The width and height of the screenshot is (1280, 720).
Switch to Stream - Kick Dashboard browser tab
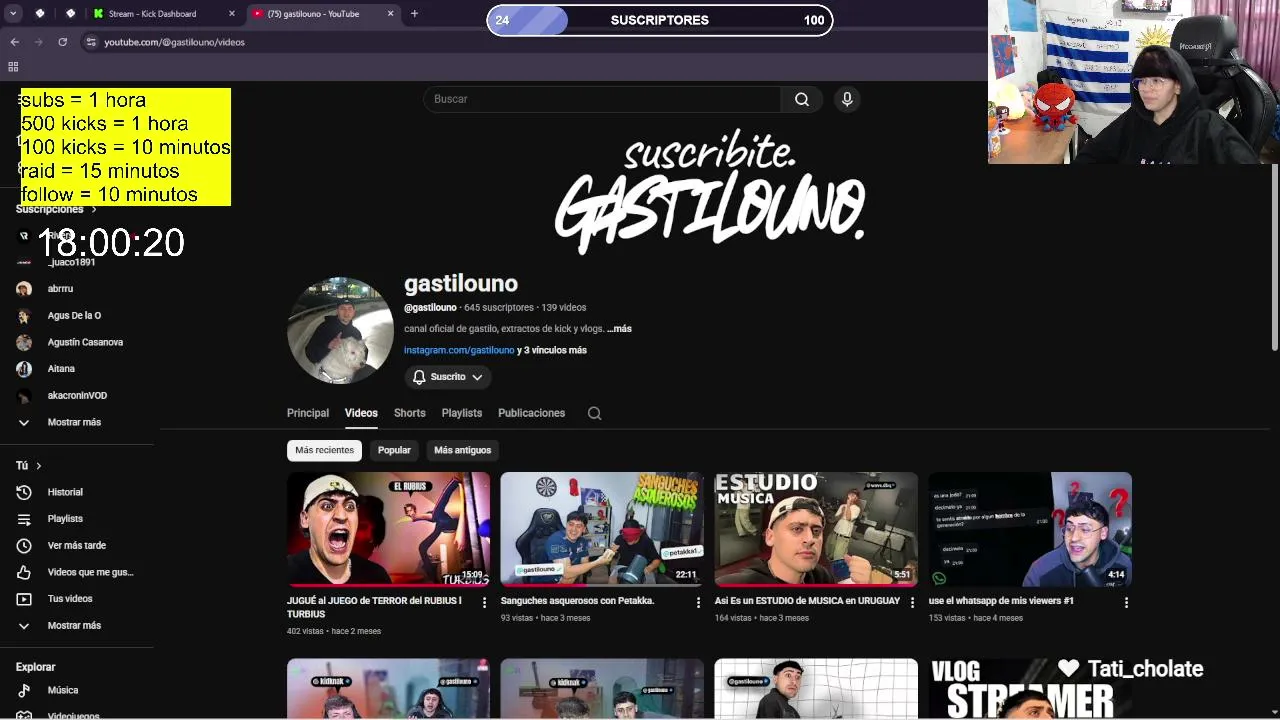click(164, 14)
